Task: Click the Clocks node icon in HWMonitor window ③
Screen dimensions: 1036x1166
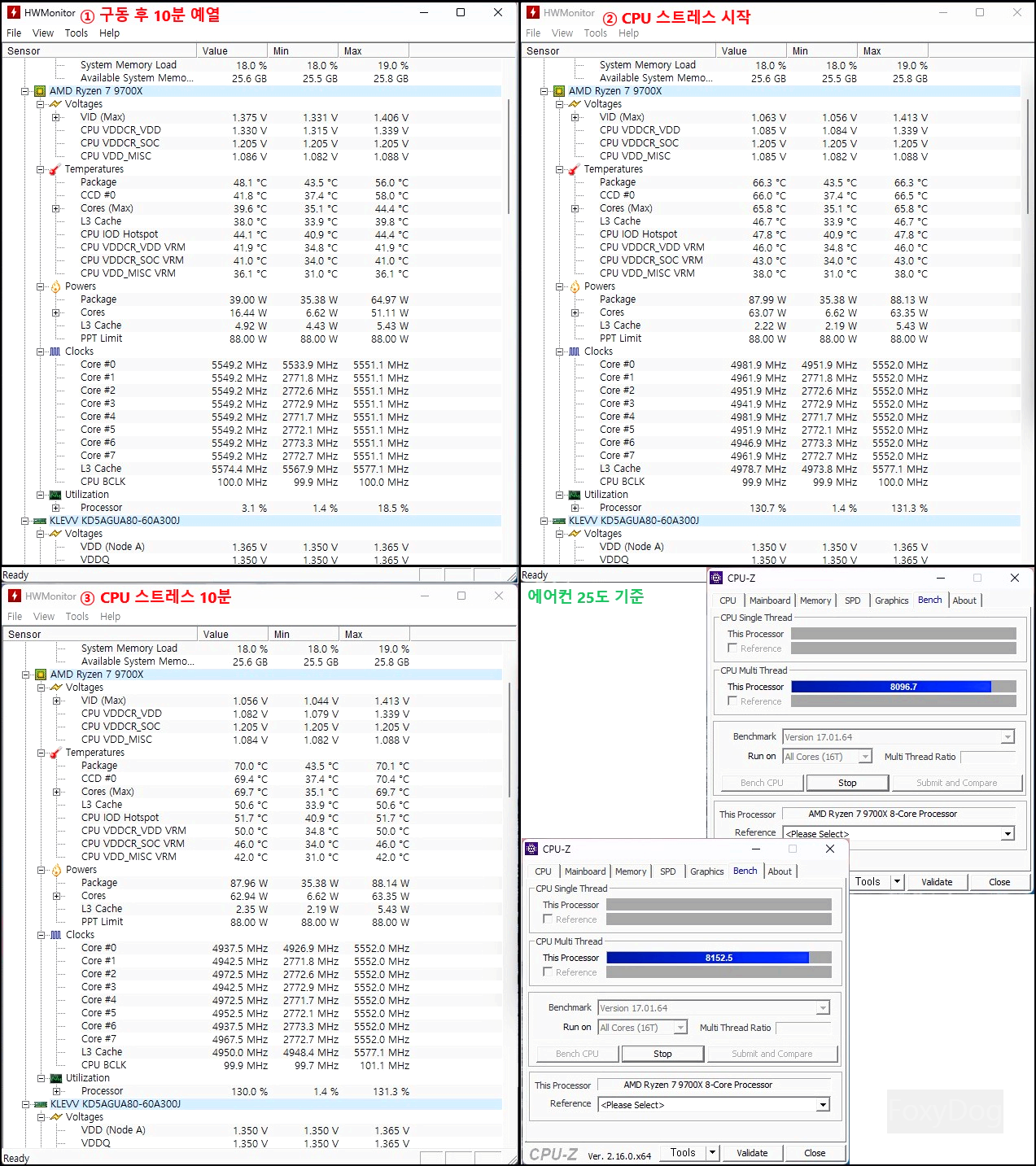Action: (x=56, y=935)
